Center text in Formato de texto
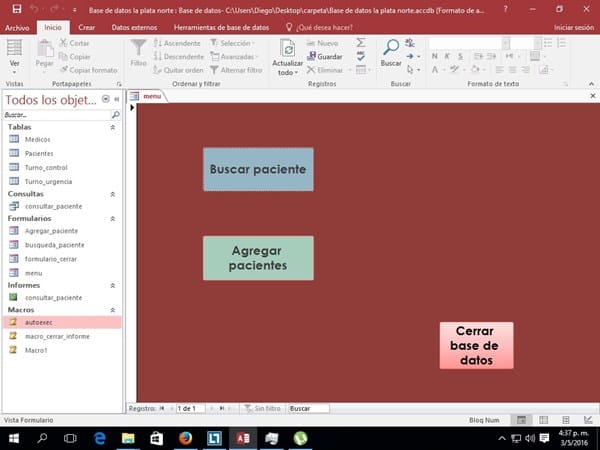 click(x=512, y=70)
